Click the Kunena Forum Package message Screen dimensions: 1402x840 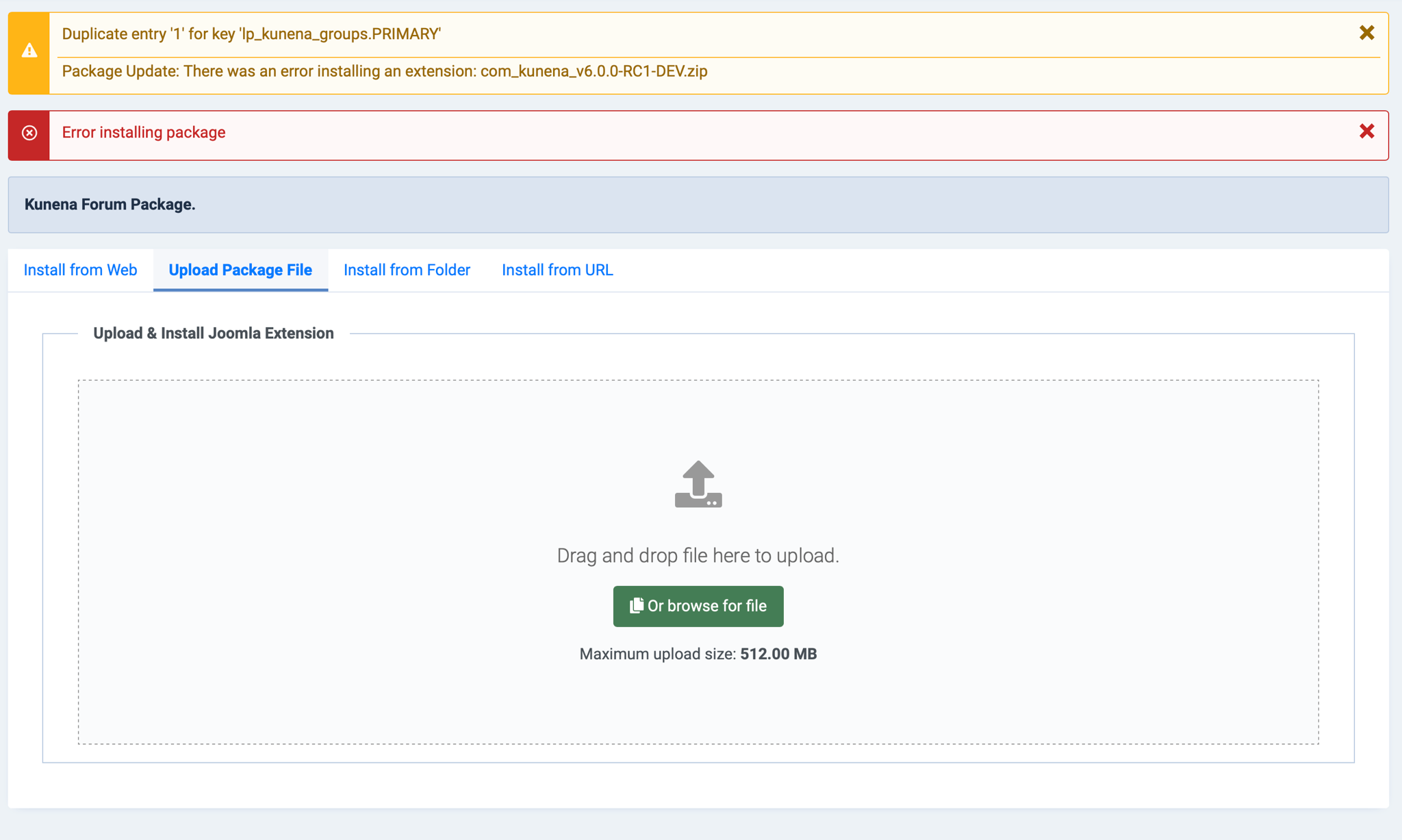pyautogui.click(x=110, y=205)
